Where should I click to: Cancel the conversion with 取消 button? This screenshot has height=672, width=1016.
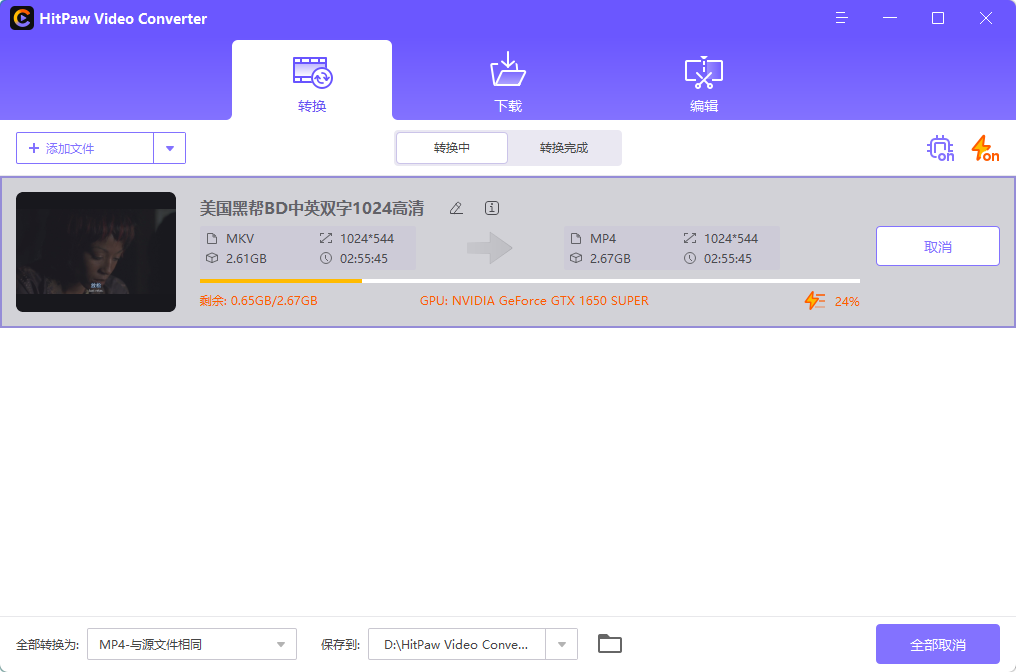[x=938, y=246]
